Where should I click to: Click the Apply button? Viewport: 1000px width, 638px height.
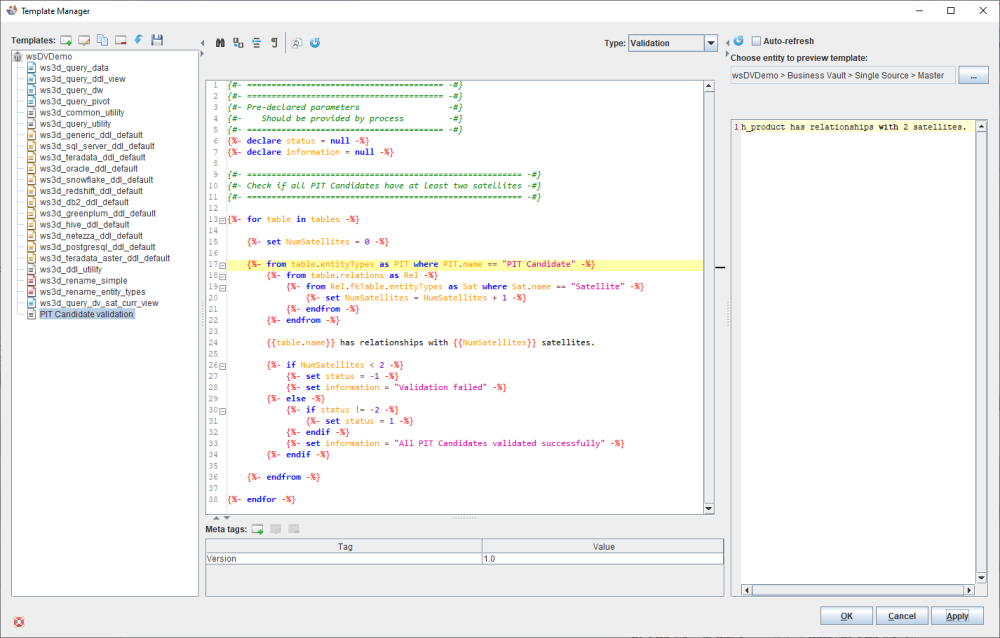click(x=957, y=616)
